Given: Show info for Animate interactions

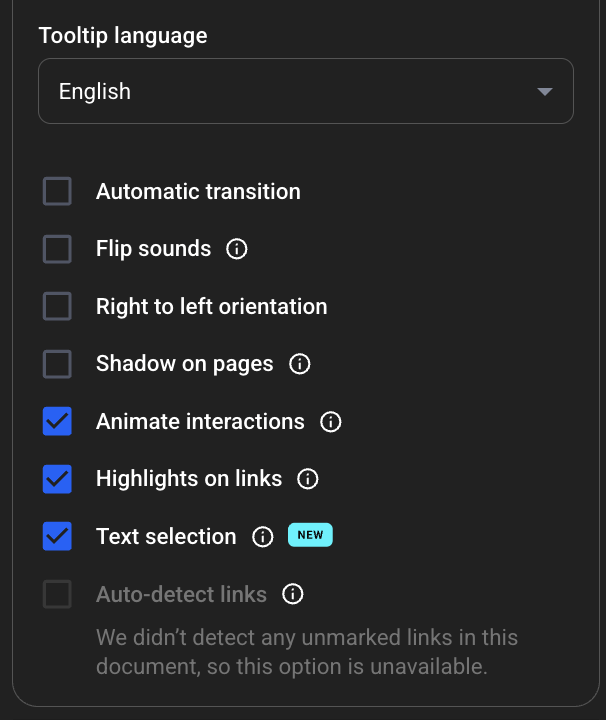Looking at the screenshot, I should [x=330, y=422].
